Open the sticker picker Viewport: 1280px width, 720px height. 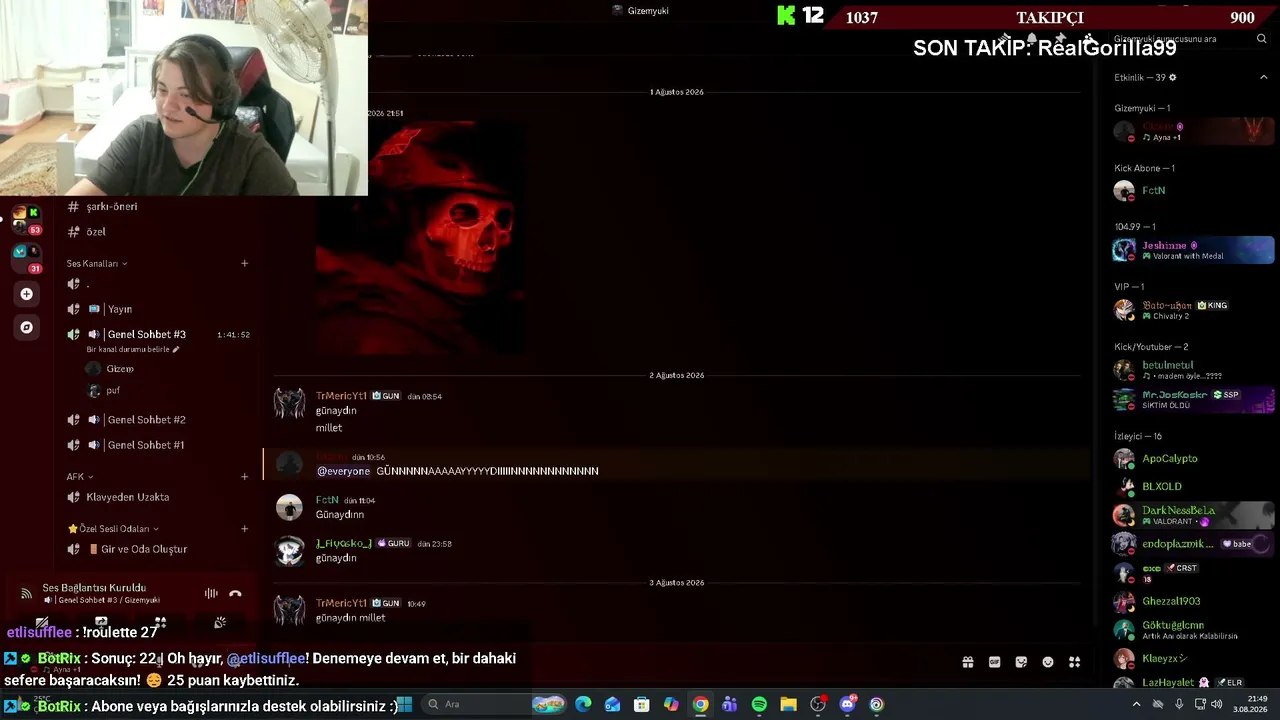(x=1021, y=662)
